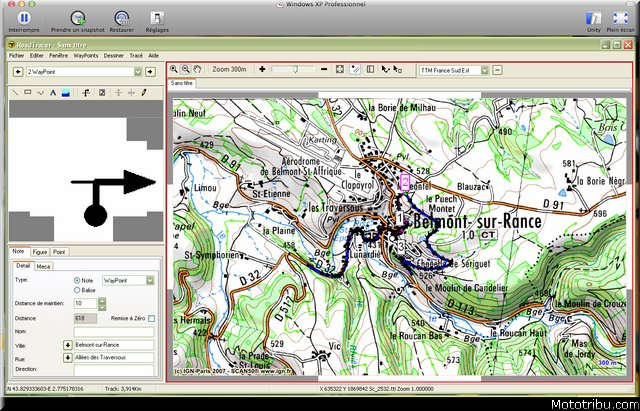Open the WayPoints menu

click(x=86, y=56)
